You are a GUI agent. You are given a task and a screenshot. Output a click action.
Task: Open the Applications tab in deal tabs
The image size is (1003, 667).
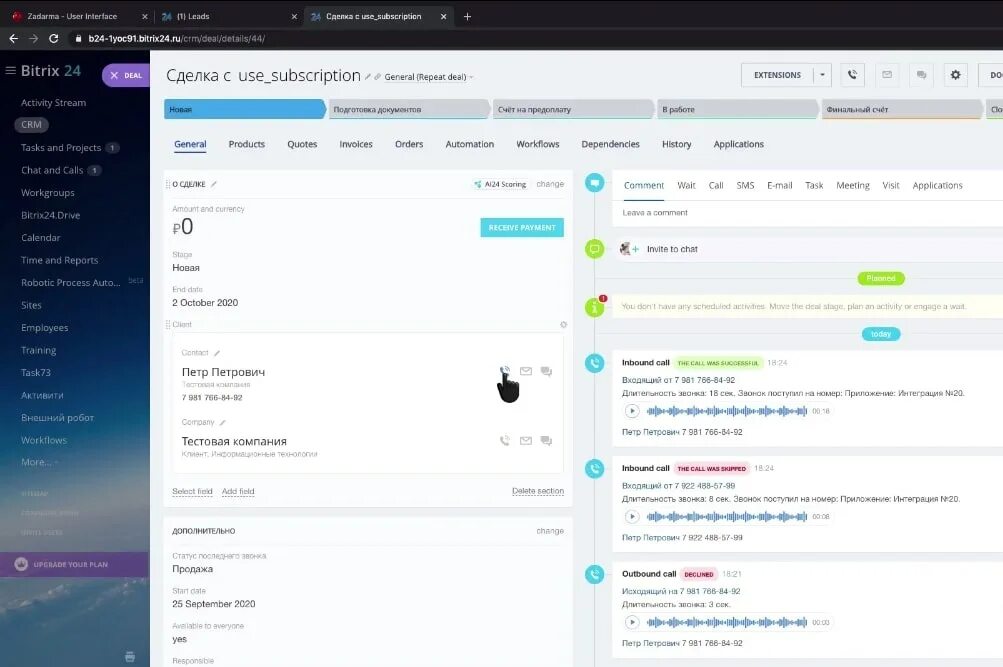coord(738,144)
